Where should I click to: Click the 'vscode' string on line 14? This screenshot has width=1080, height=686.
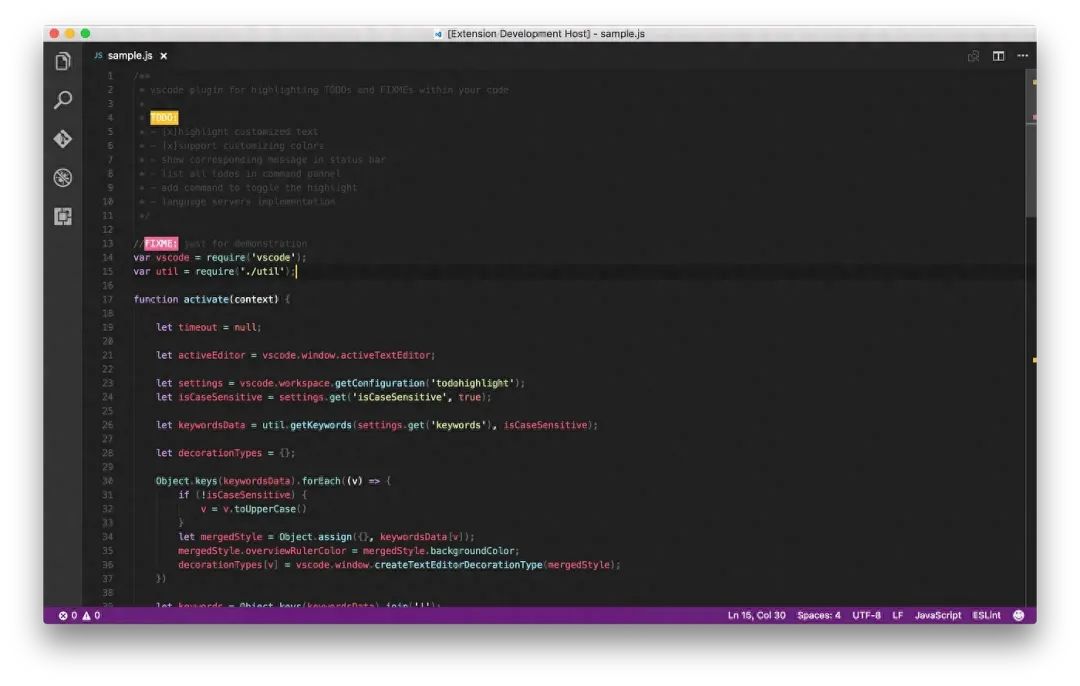tap(273, 258)
